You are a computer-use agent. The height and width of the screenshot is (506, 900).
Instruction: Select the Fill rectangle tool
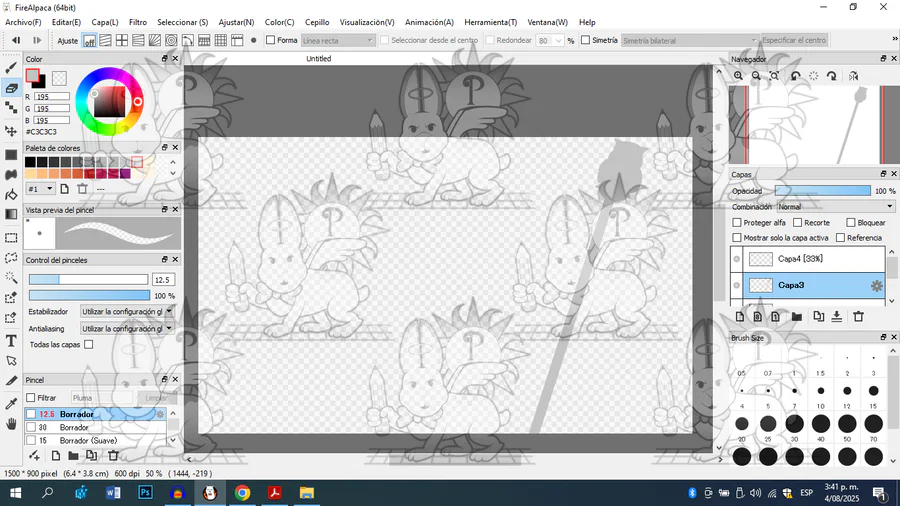(x=11, y=155)
